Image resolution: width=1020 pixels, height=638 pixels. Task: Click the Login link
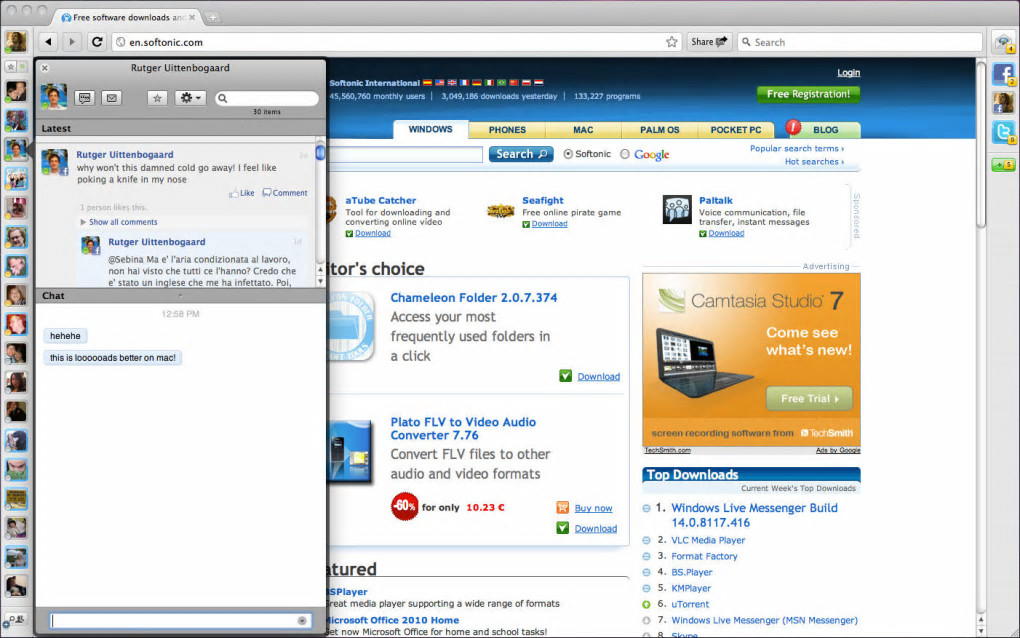(x=848, y=73)
